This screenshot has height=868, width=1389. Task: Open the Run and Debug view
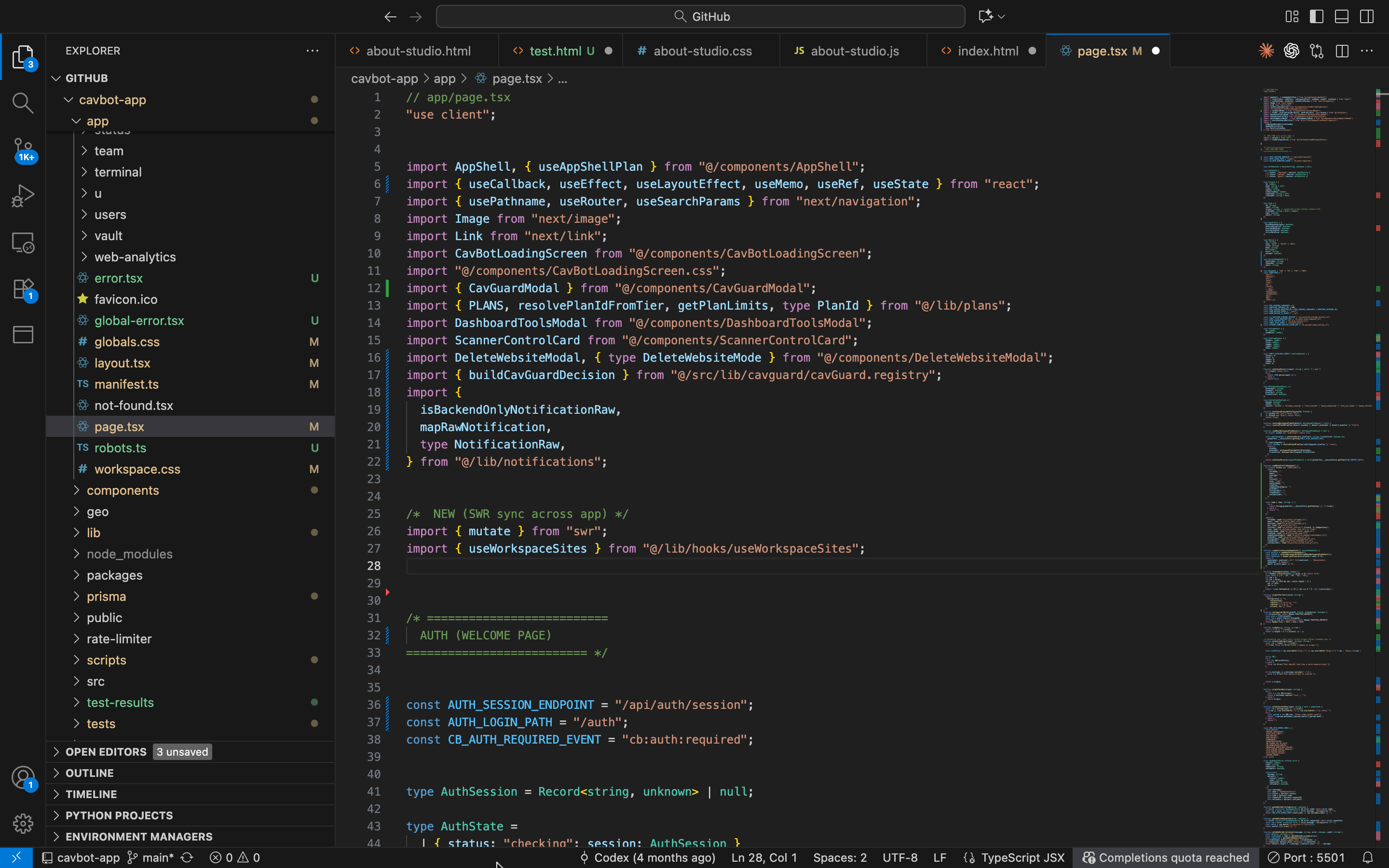pos(23,196)
